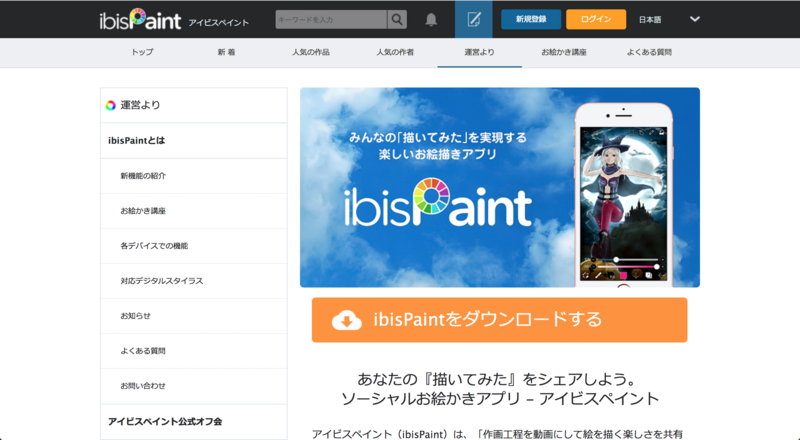The height and width of the screenshot is (440, 800).
Task: Open the トップ tab
Action: 142,52
